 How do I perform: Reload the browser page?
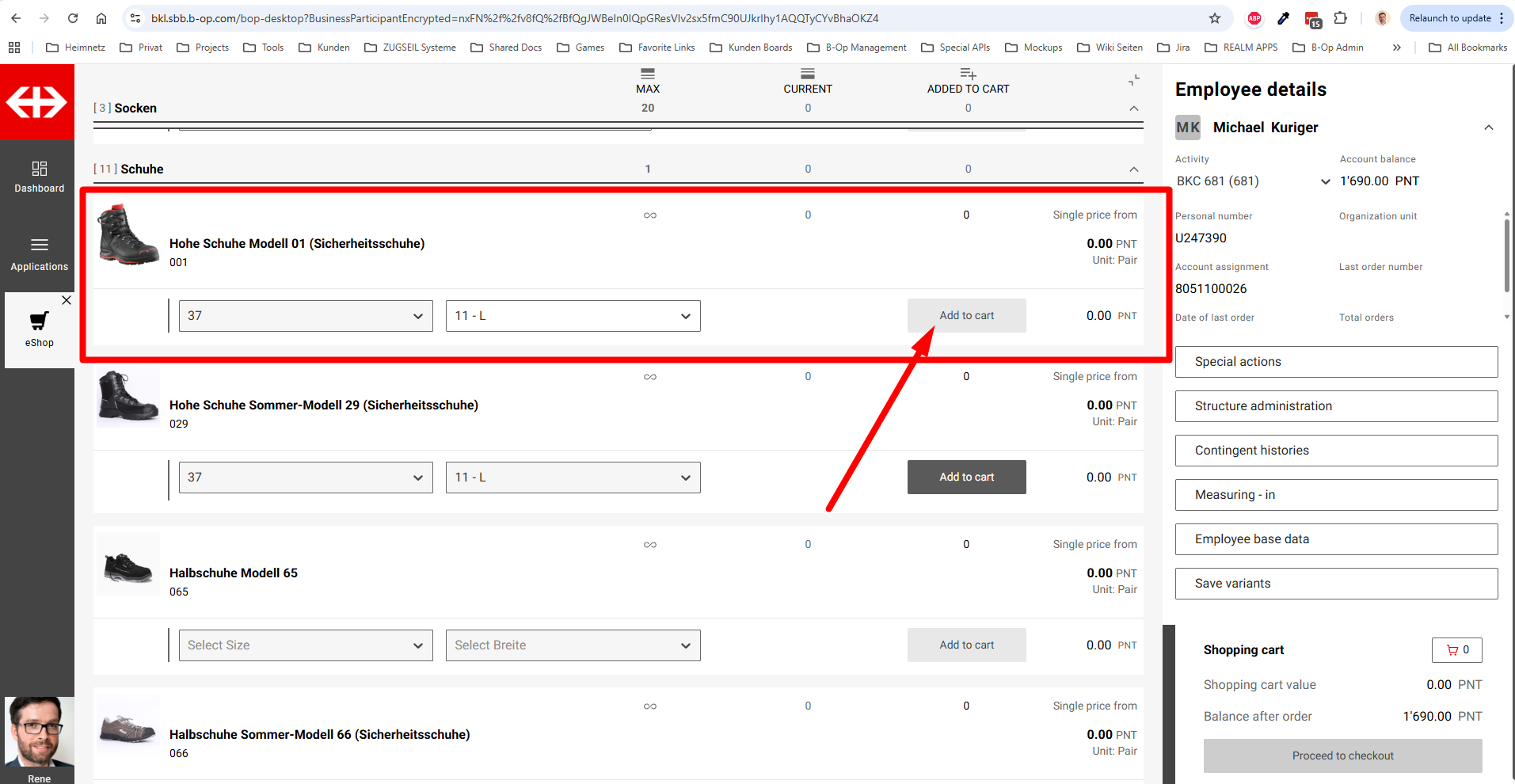pyautogui.click(x=73, y=18)
